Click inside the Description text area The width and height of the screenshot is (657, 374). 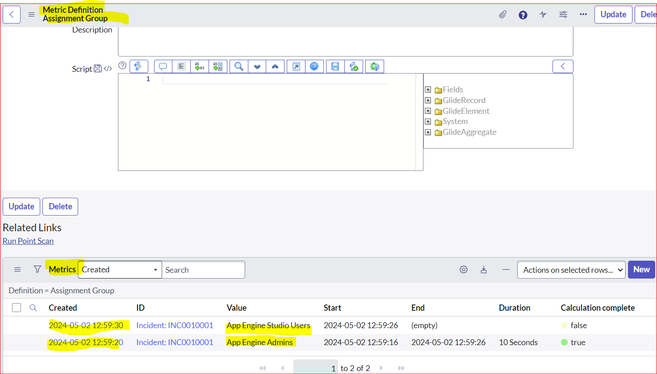point(345,41)
